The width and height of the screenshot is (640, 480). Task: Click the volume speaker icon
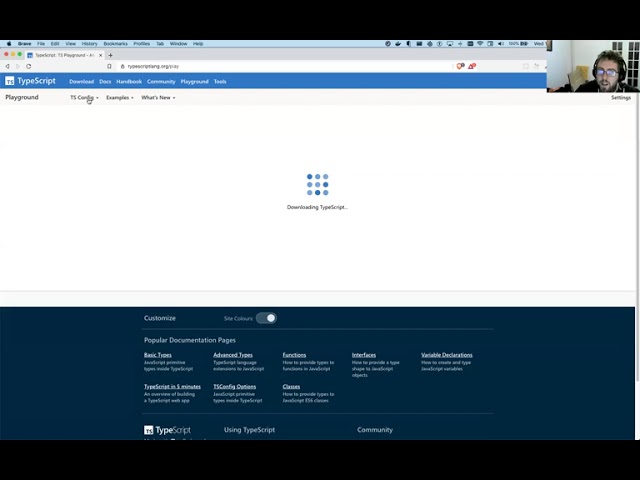click(x=501, y=44)
